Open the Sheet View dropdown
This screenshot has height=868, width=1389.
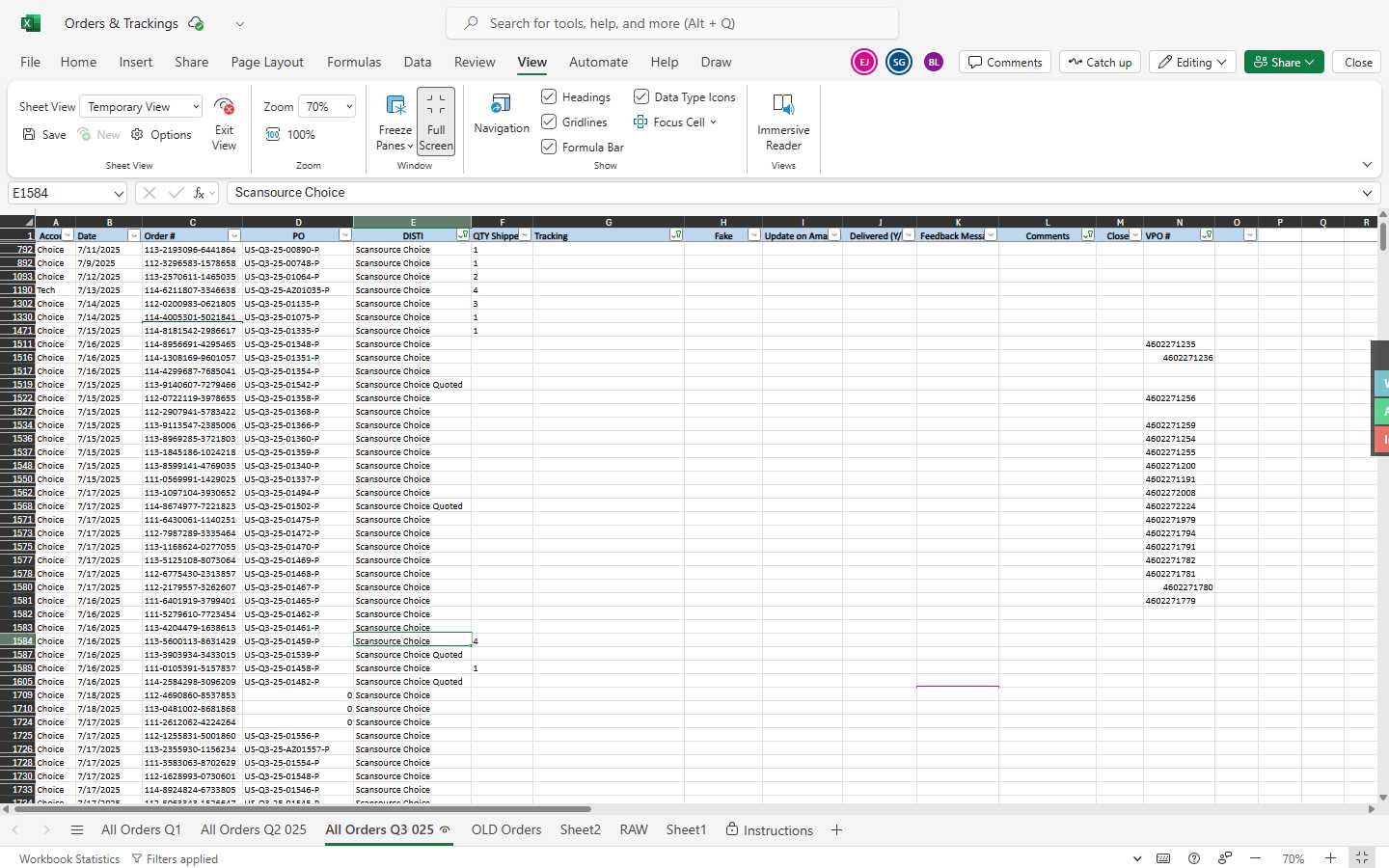pos(141,107)
